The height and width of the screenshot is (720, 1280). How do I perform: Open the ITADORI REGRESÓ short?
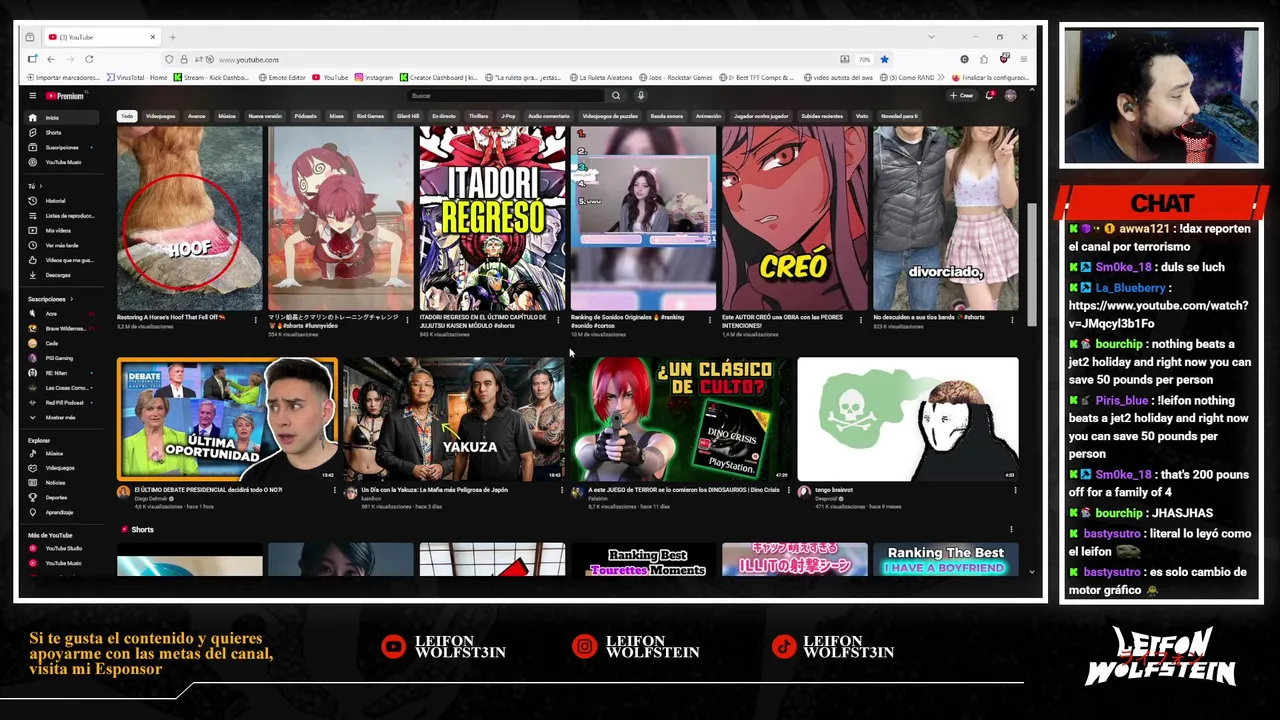[492, 218]
